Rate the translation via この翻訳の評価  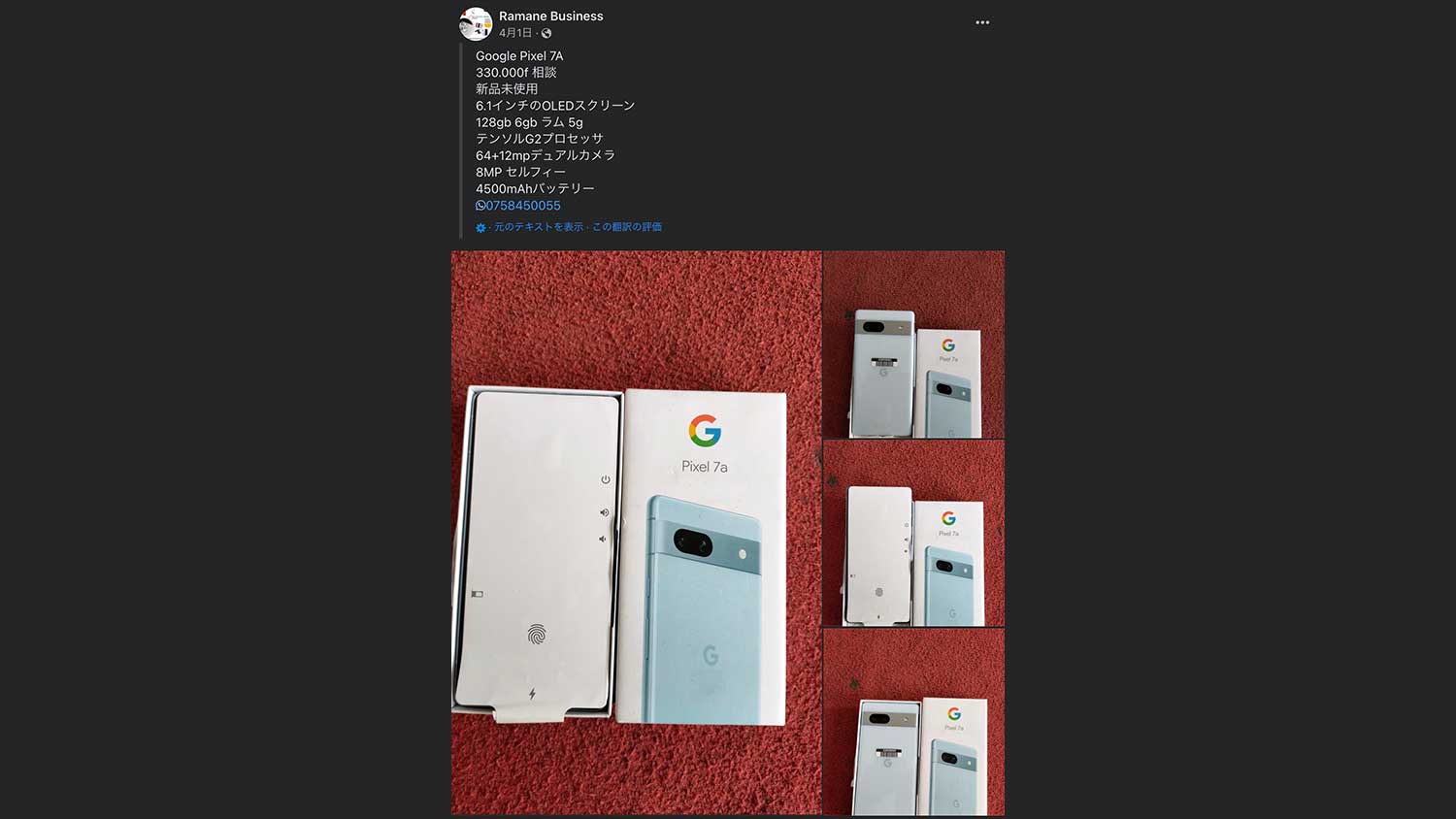tap(627, 227)
